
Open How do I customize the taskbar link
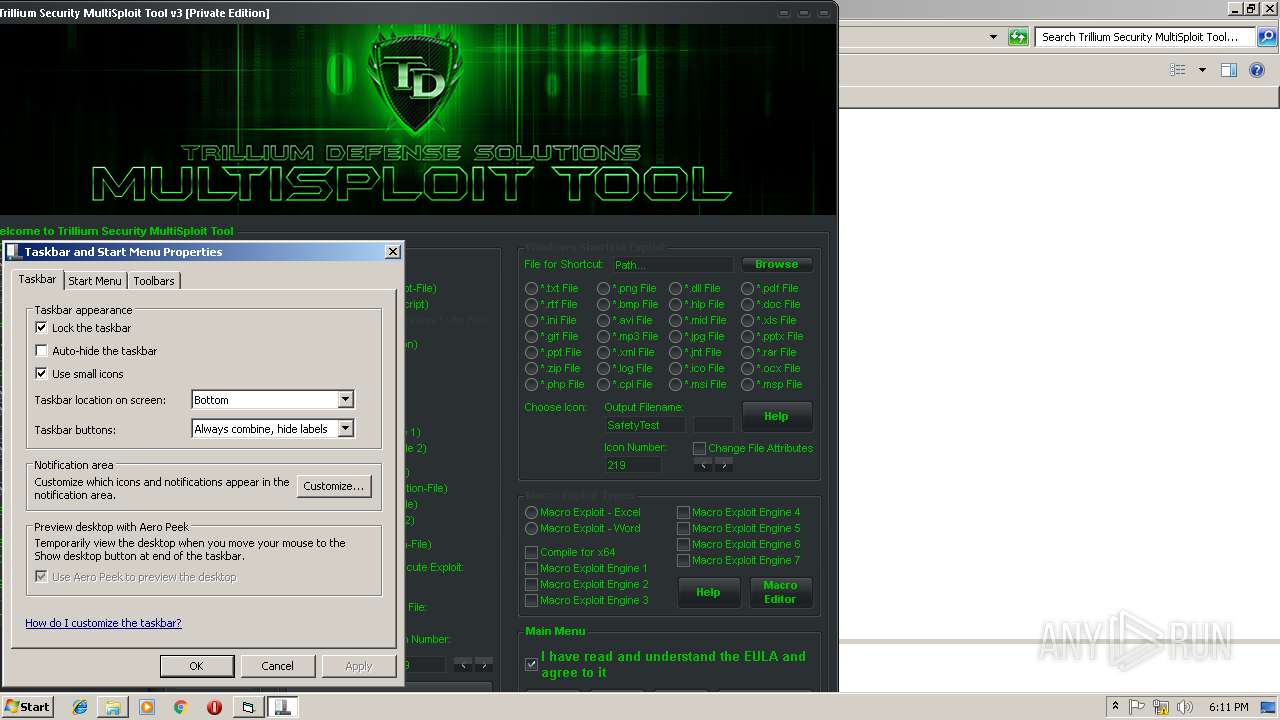103,623
